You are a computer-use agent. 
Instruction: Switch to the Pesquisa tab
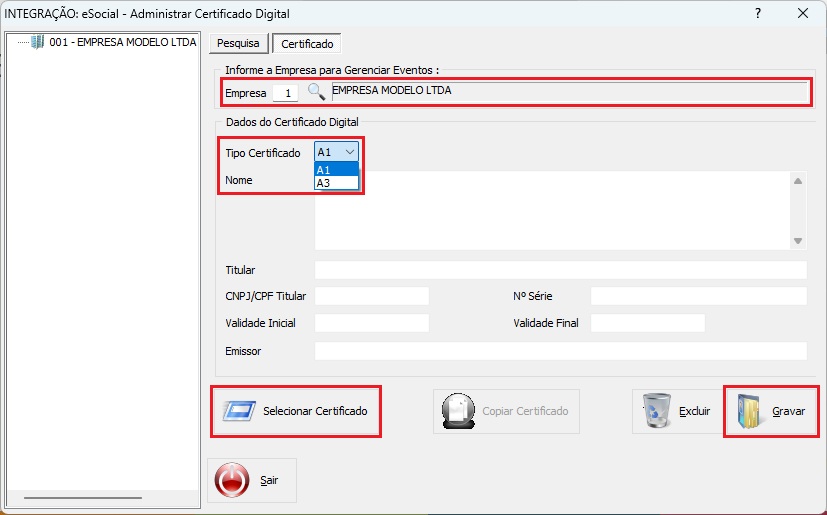click(x=238, y=43)
